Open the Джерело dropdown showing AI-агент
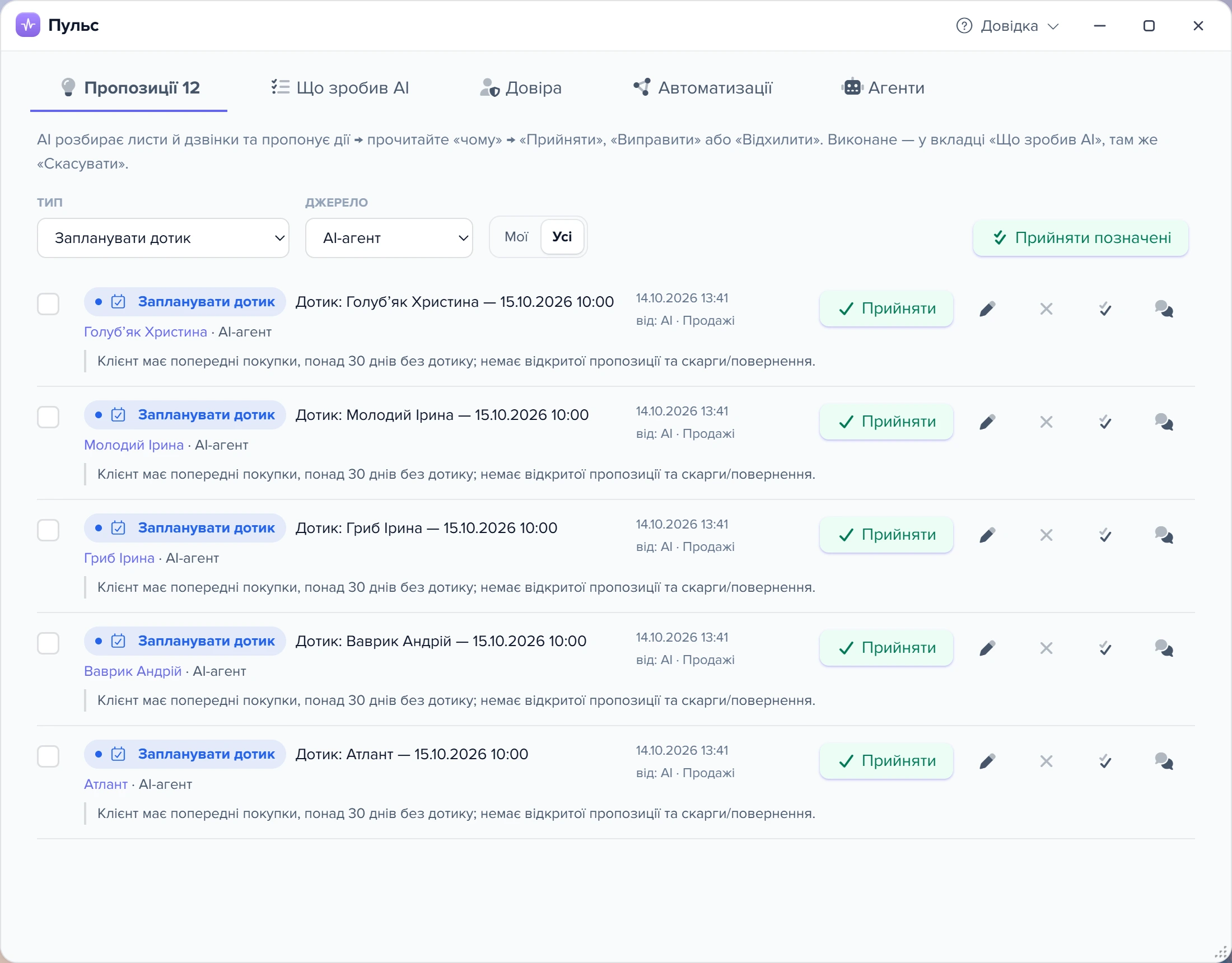 click(x=389, y=238)
